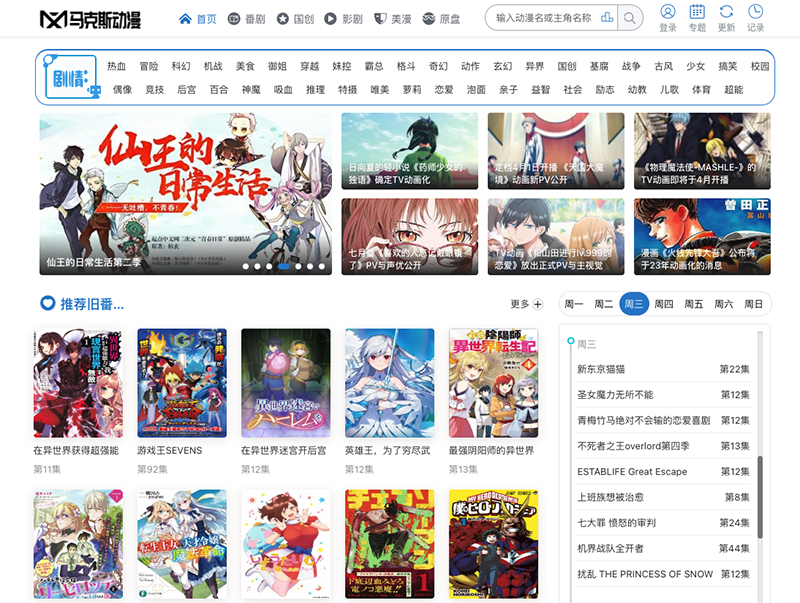Open the 科幻 genre link
The width and height of the screenshot is (800, 603).
(x=181, y=66)
